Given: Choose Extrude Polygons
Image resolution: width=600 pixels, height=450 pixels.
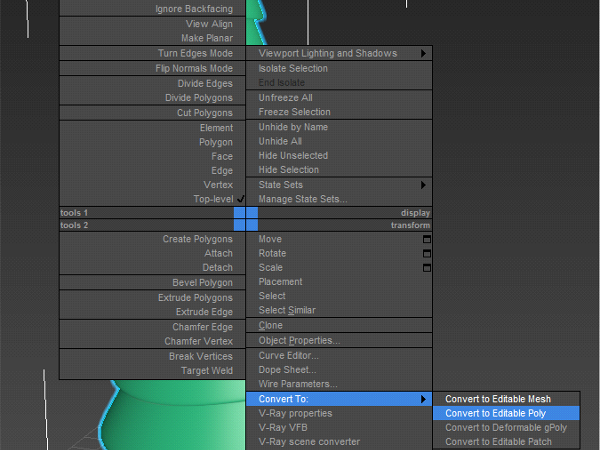Looking at the screenshot, I should [152, 297].
